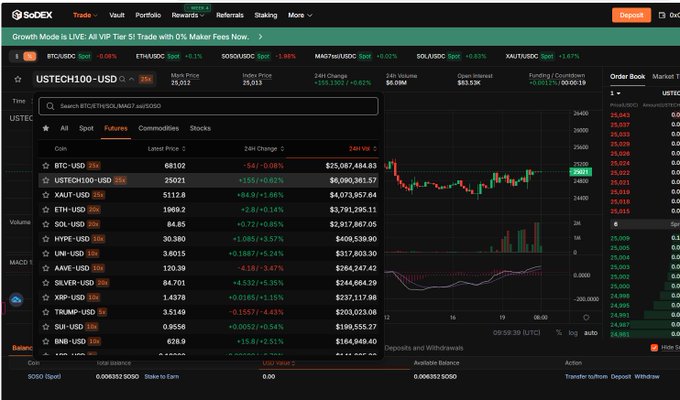The width and height of the screenshot is (680, 400).
Task: Favorite the USTECH100-USD pair in header
Action: [18, 78]
